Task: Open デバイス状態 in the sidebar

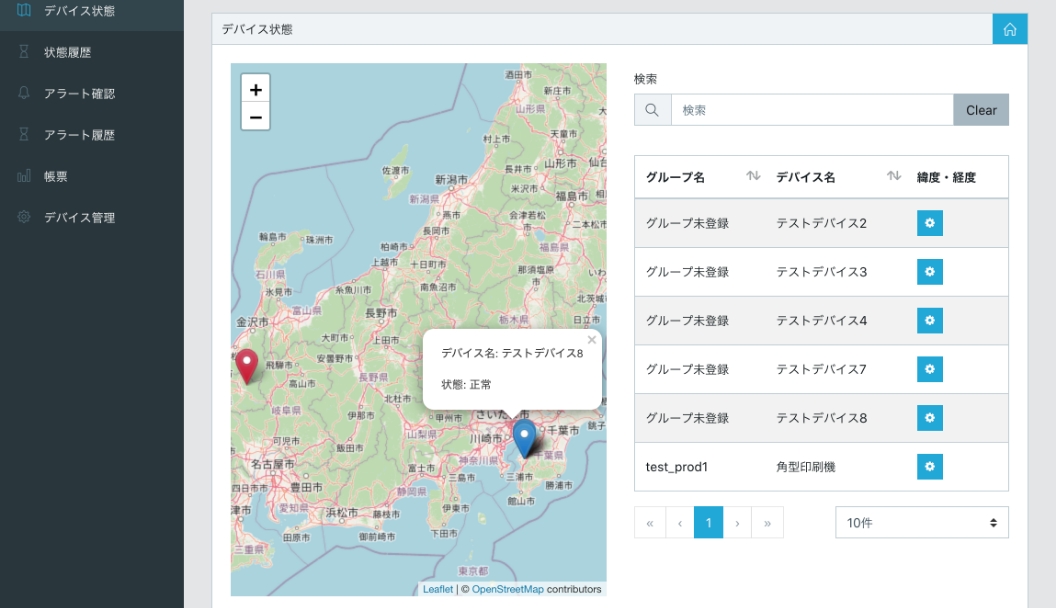Action: (79, 11)
